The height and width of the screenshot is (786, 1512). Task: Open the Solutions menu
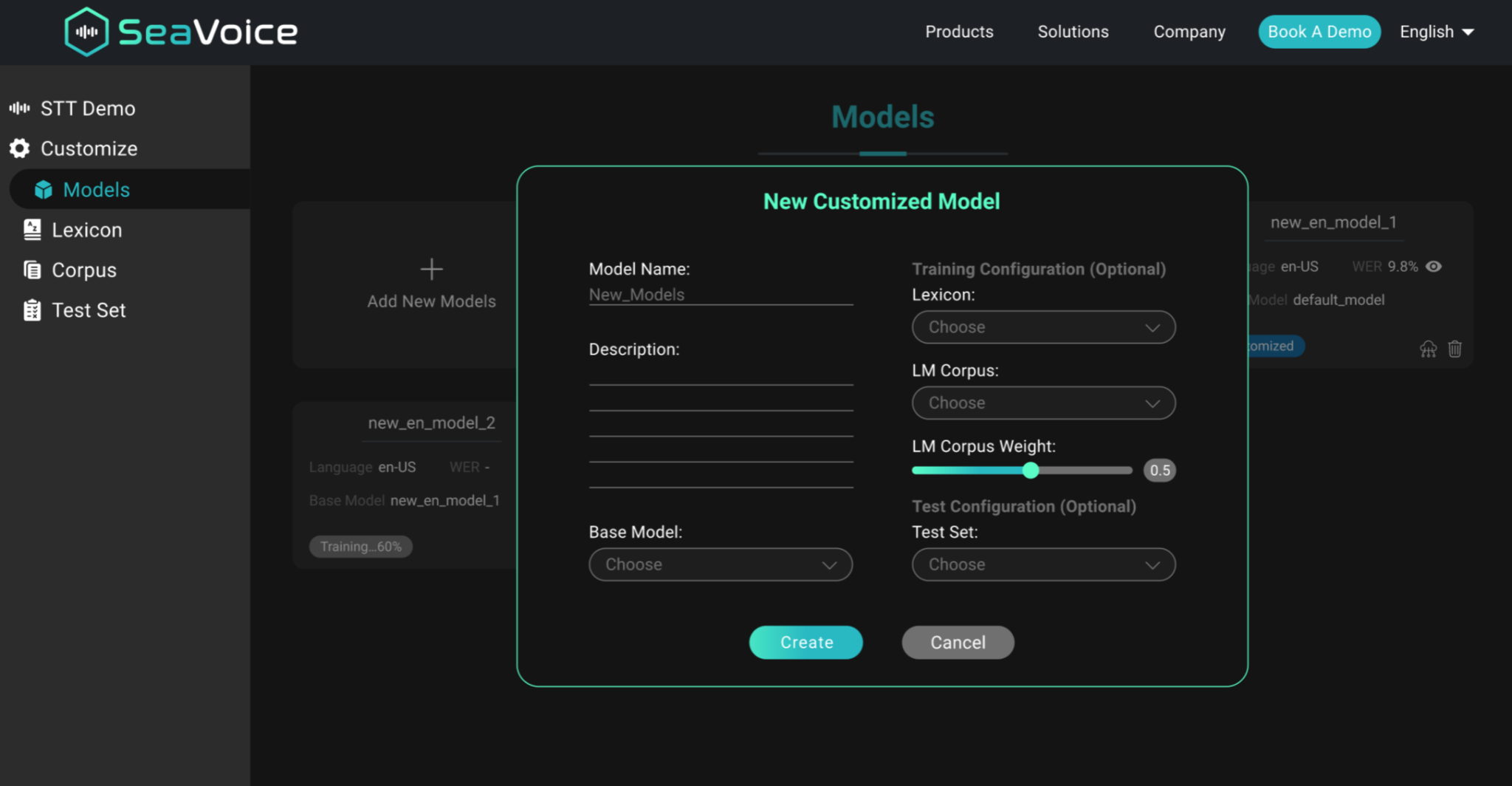click(x=1073, y=32)
